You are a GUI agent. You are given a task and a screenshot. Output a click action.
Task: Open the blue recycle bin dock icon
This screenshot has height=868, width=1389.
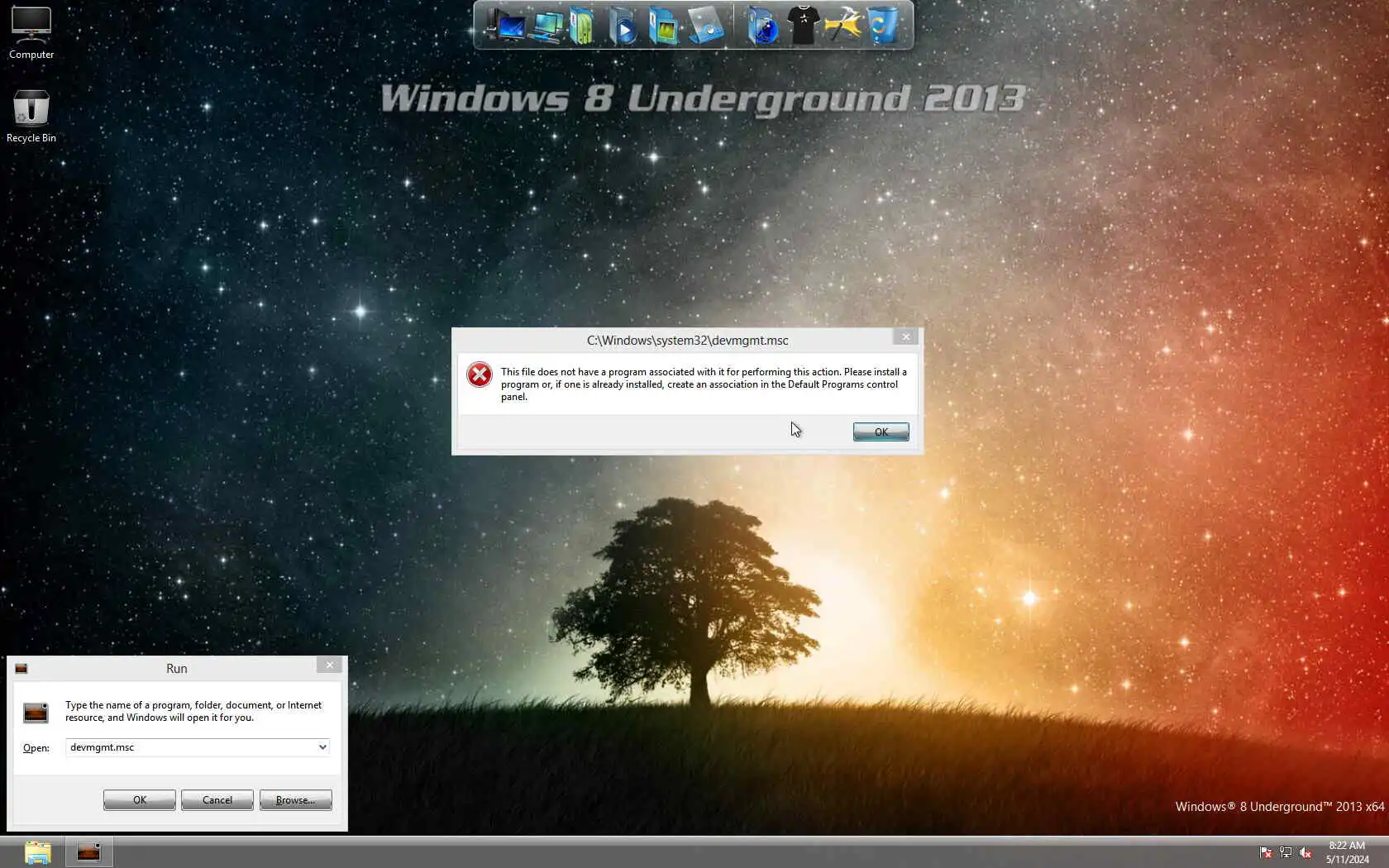pyautogui.click(x=883, y=25)
